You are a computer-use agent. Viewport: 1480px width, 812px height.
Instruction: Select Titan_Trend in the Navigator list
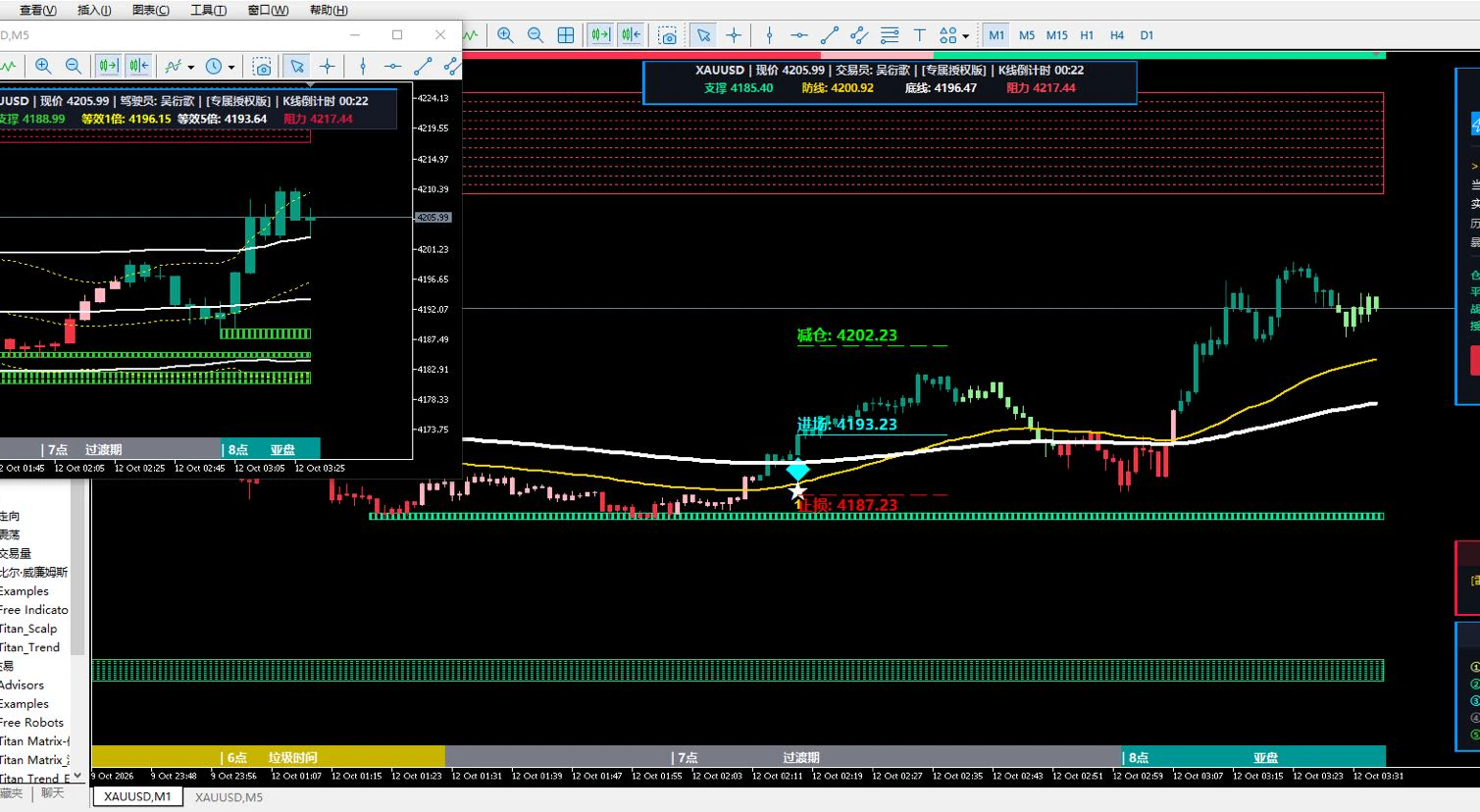[x=29, y=647]
